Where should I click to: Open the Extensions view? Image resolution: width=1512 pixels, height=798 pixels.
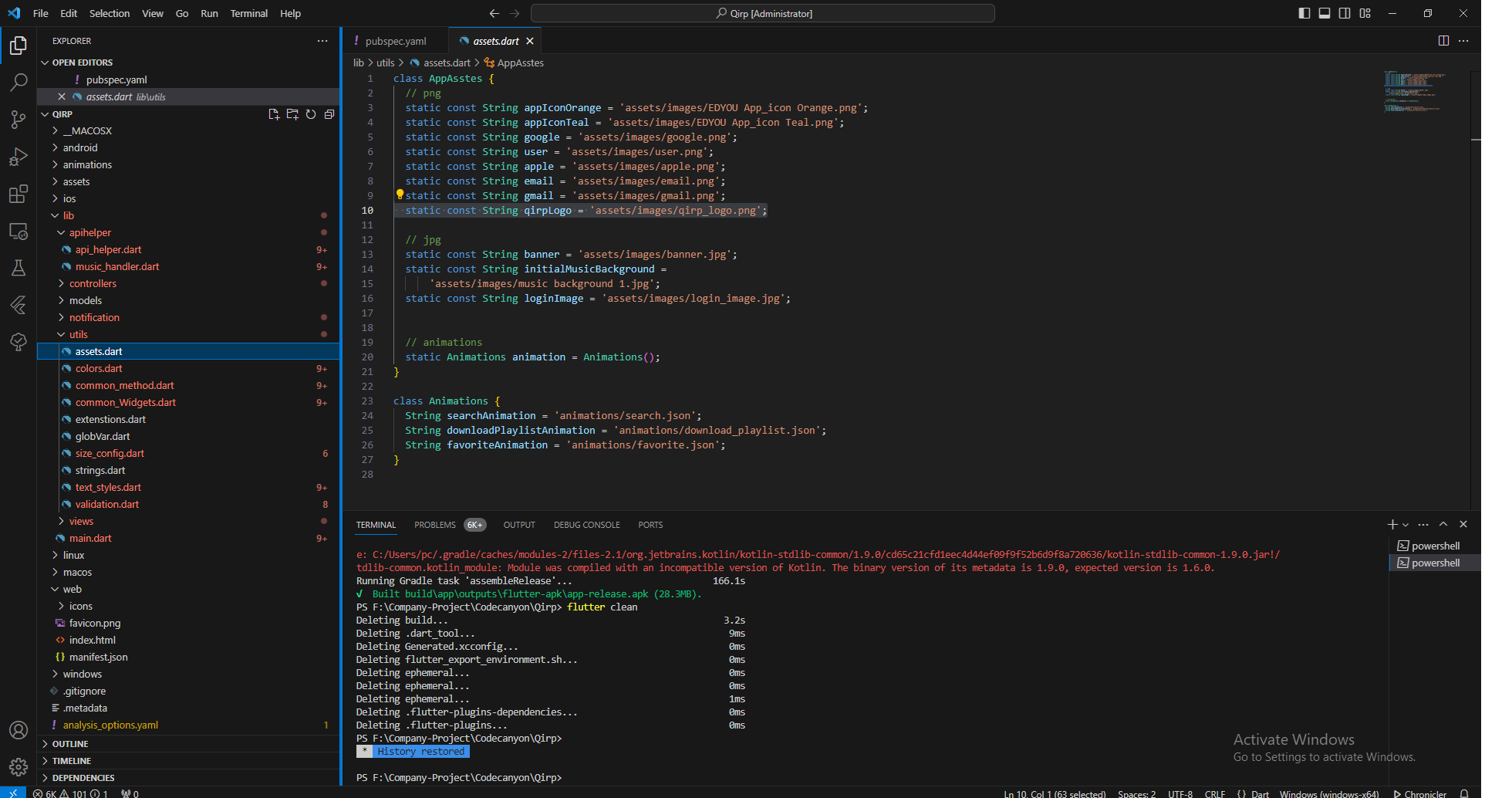click(19, 194)
